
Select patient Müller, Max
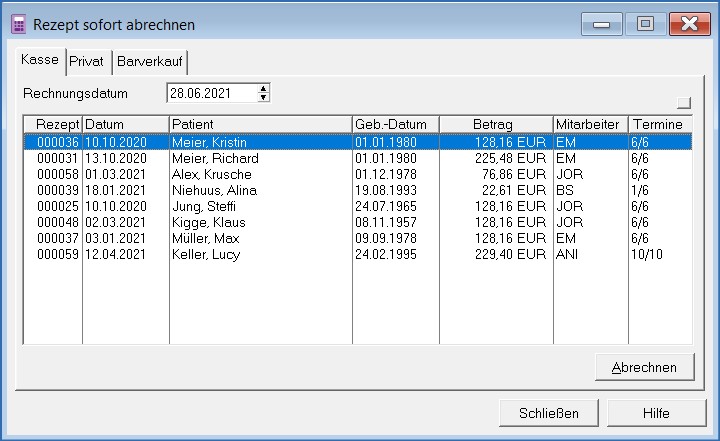(x=206, y=238)
